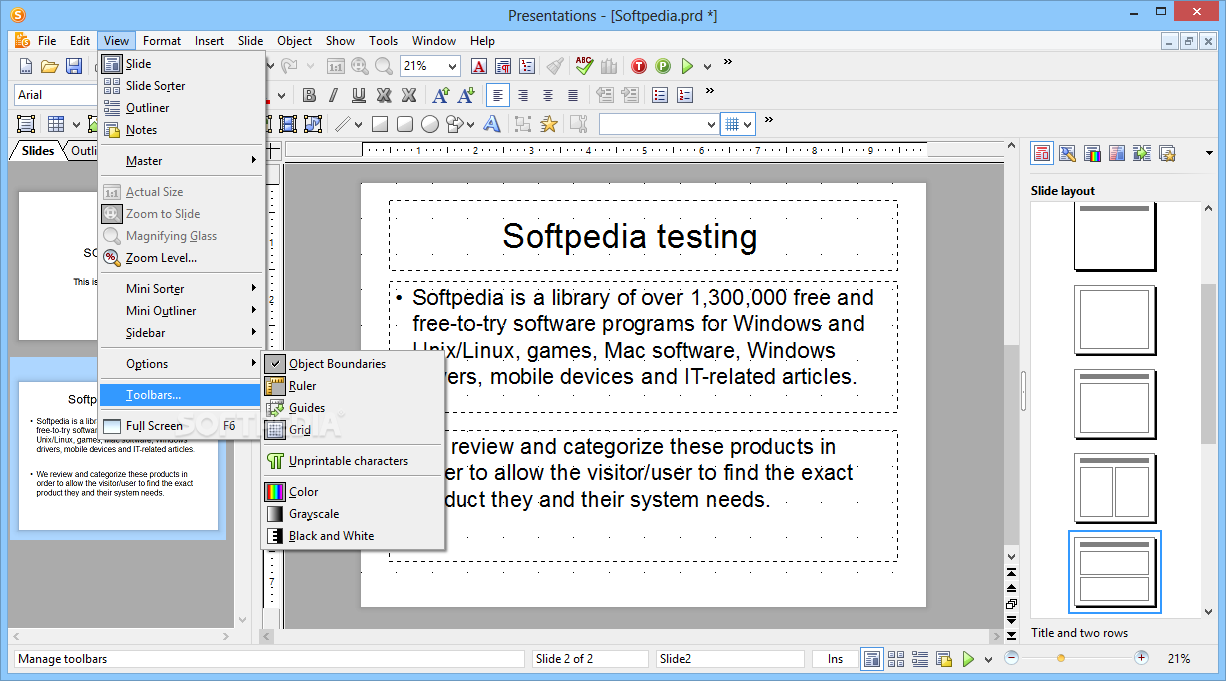
Task: Click the Ins status bar field
Action: click(833, 659)
